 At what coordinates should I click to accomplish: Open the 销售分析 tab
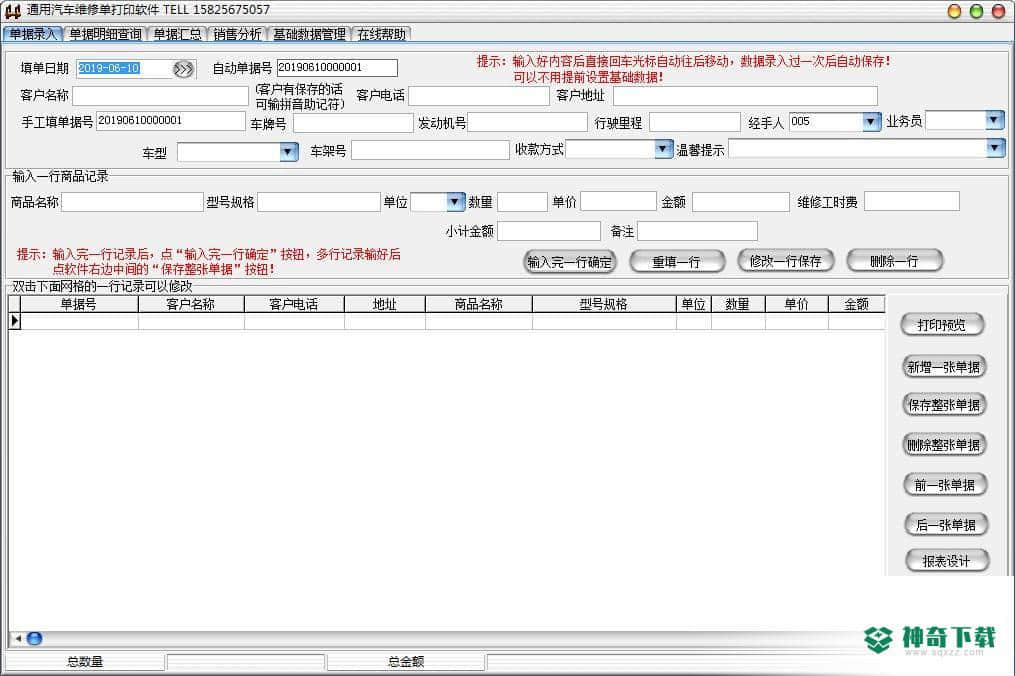pyautogui.click(x=237, y=34)
